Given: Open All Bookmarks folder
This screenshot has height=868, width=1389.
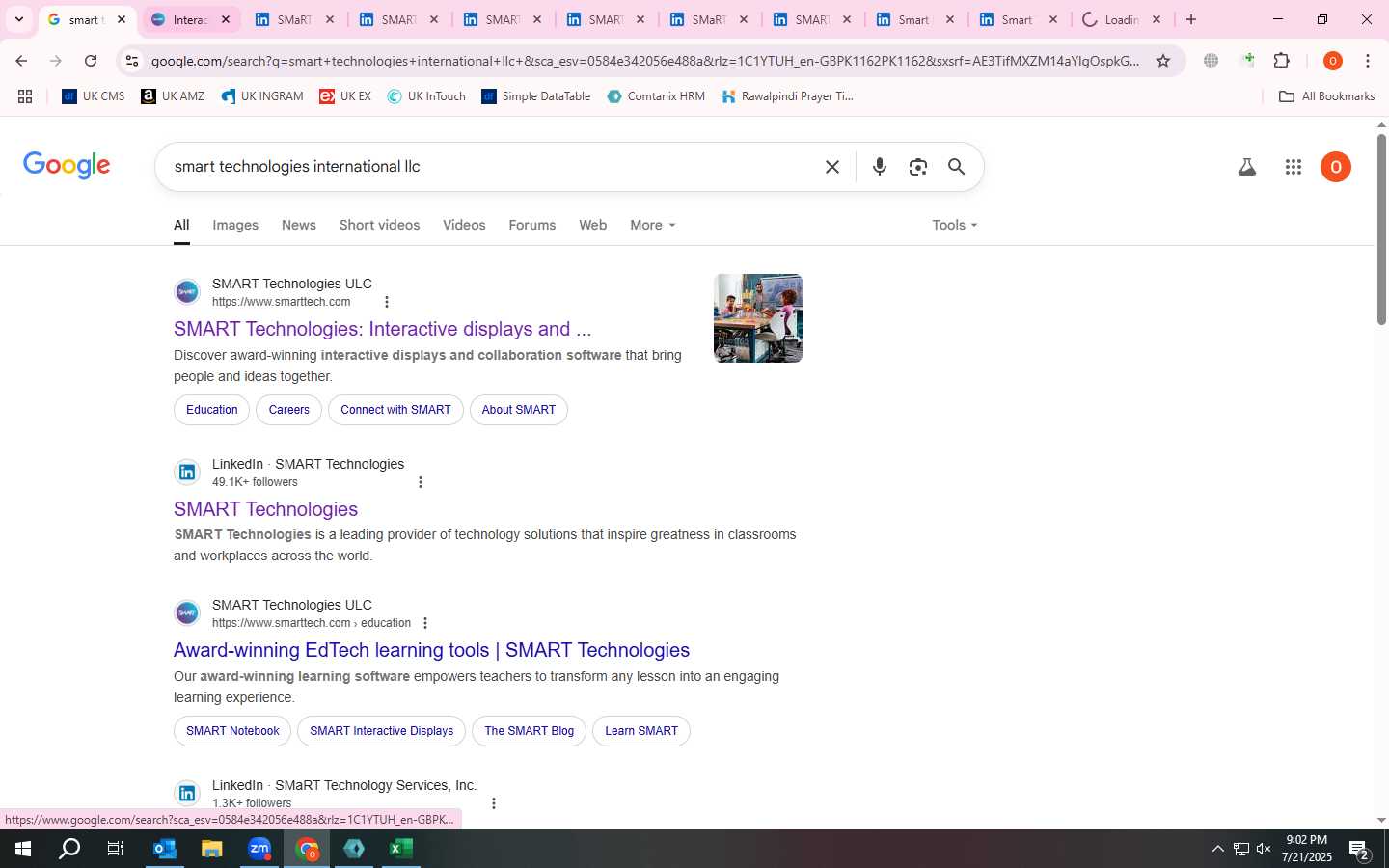Looking at the screenshot, I should (1326, 96).
